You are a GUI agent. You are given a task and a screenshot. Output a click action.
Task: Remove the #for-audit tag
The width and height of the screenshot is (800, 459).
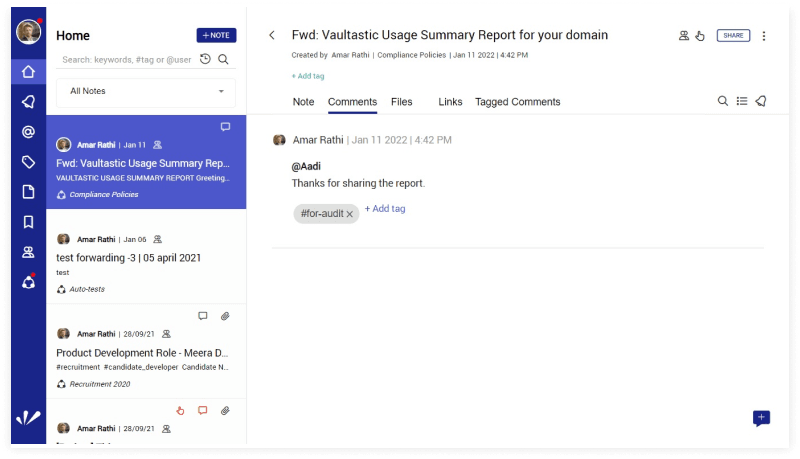(x=350, y=214)
